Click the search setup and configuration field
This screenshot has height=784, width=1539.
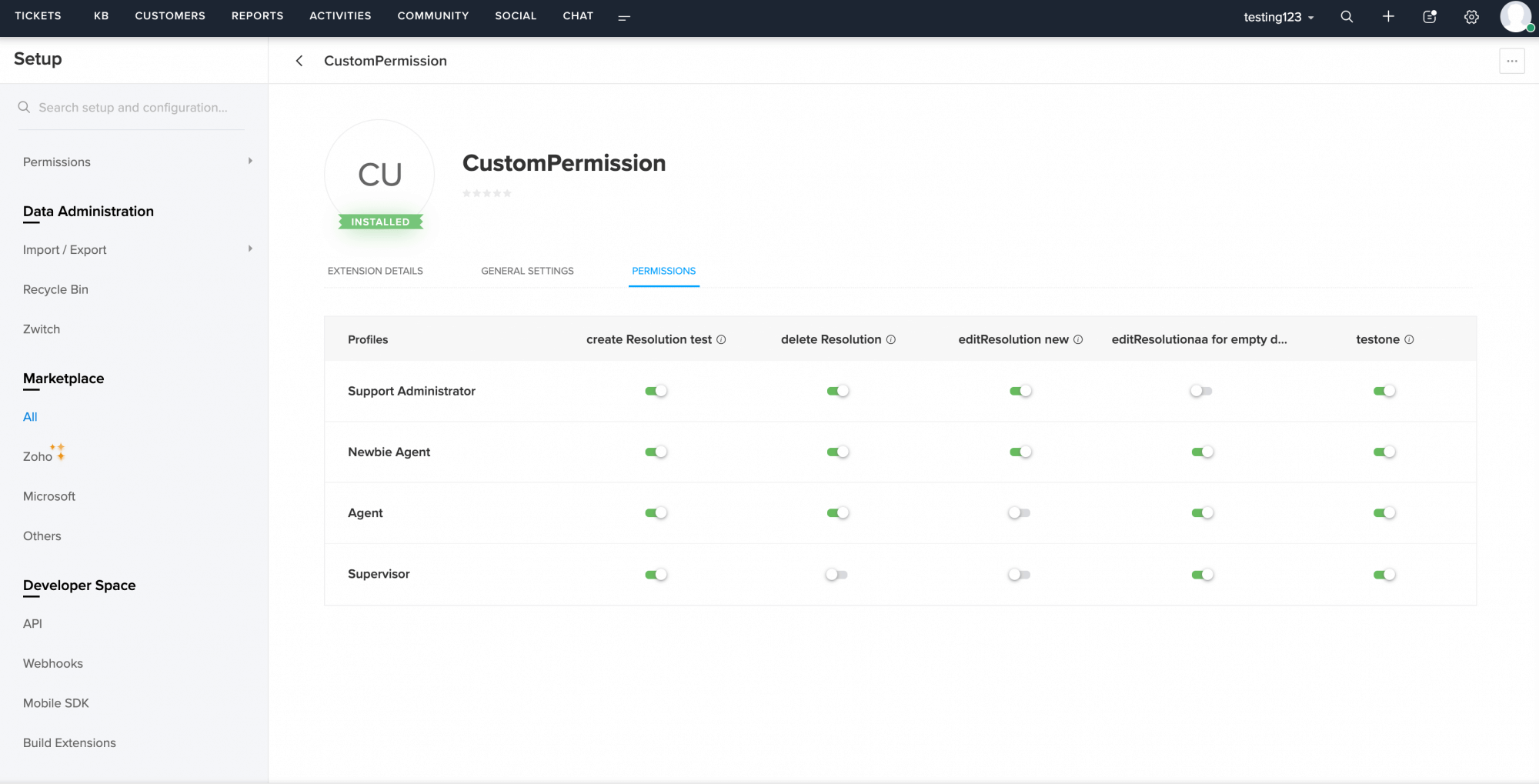[133, 108]
